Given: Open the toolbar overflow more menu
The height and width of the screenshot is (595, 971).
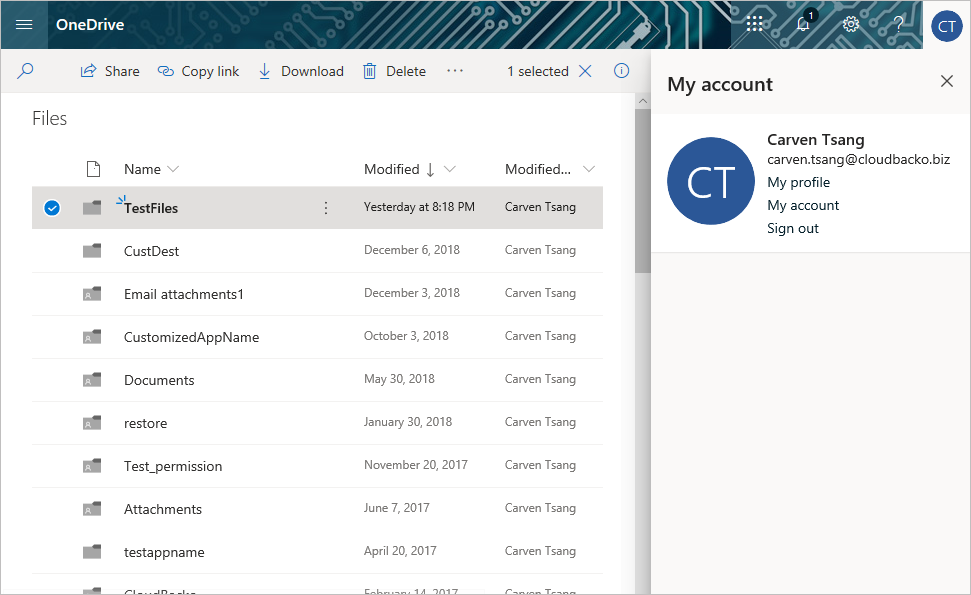Looking at the screenshot, I should (455, 71).
